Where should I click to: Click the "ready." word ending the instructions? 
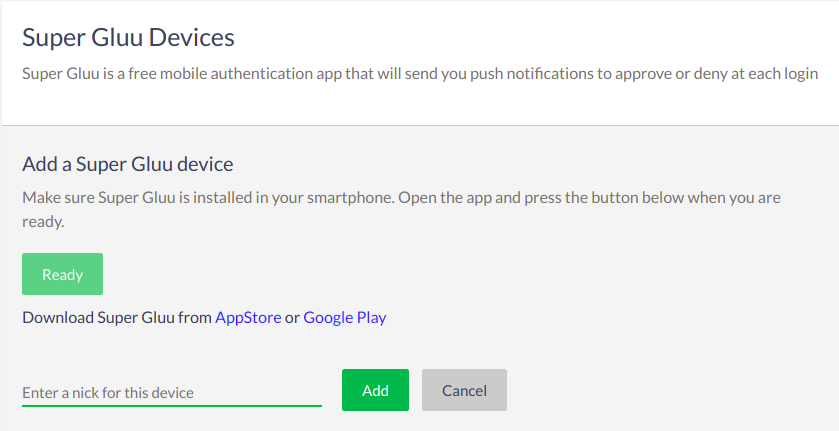[43, 221]
